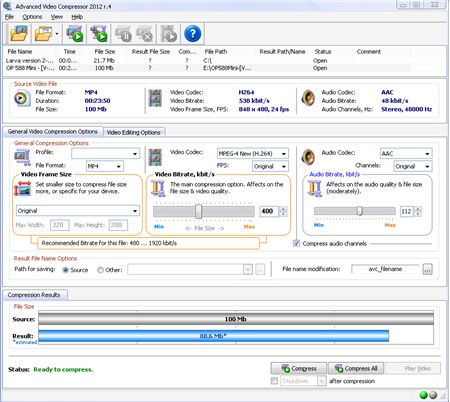Click the Audio Bitrate value stepper arrows
Viewport: 450px width, 402px height.
(x=418, y=211)
